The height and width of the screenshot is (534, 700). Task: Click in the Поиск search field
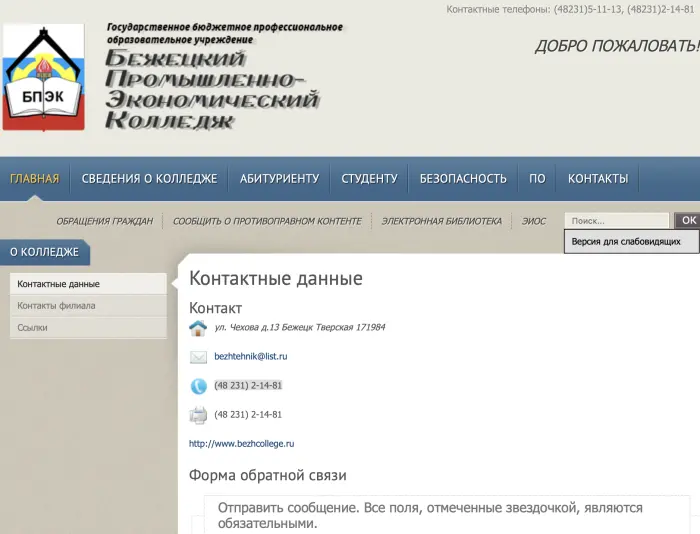(x=616, y=221)
